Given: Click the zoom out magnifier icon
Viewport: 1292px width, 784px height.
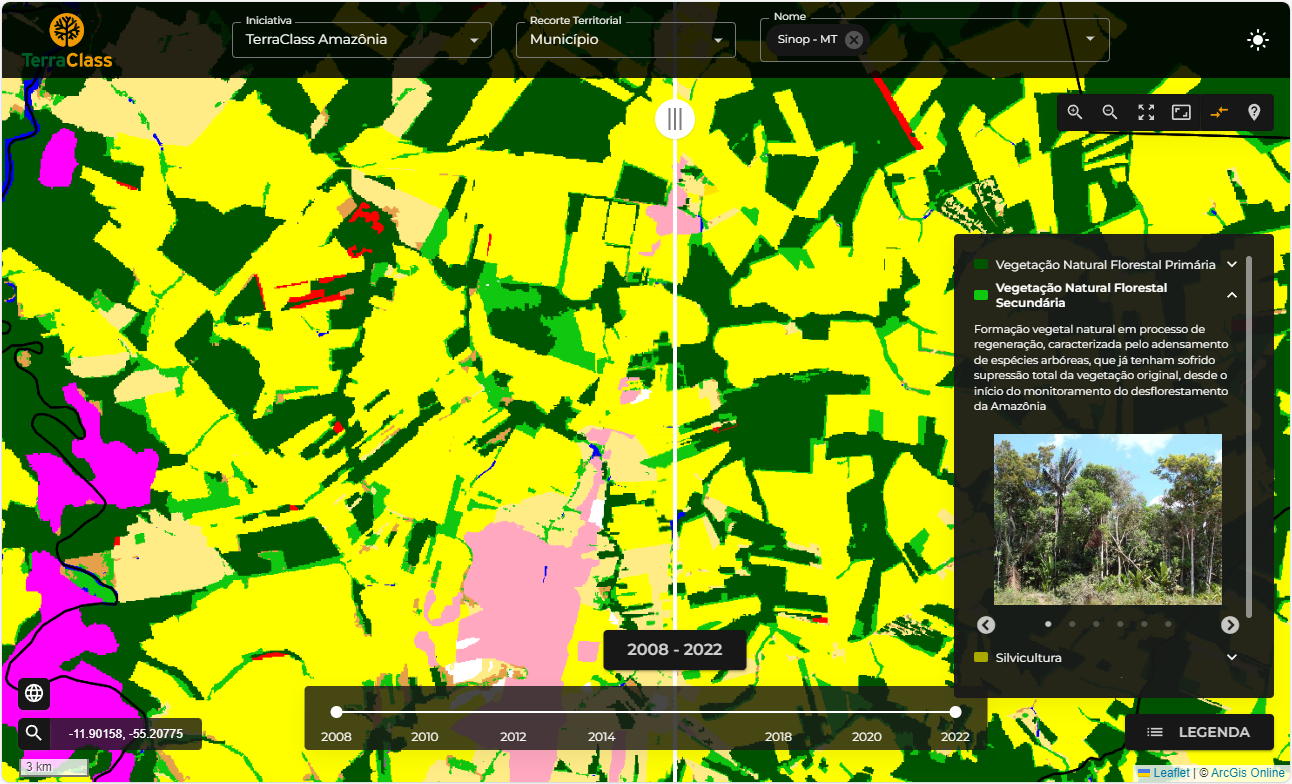Looking at the screenshot, I should pyautogui.click(x=1110, y=113).
